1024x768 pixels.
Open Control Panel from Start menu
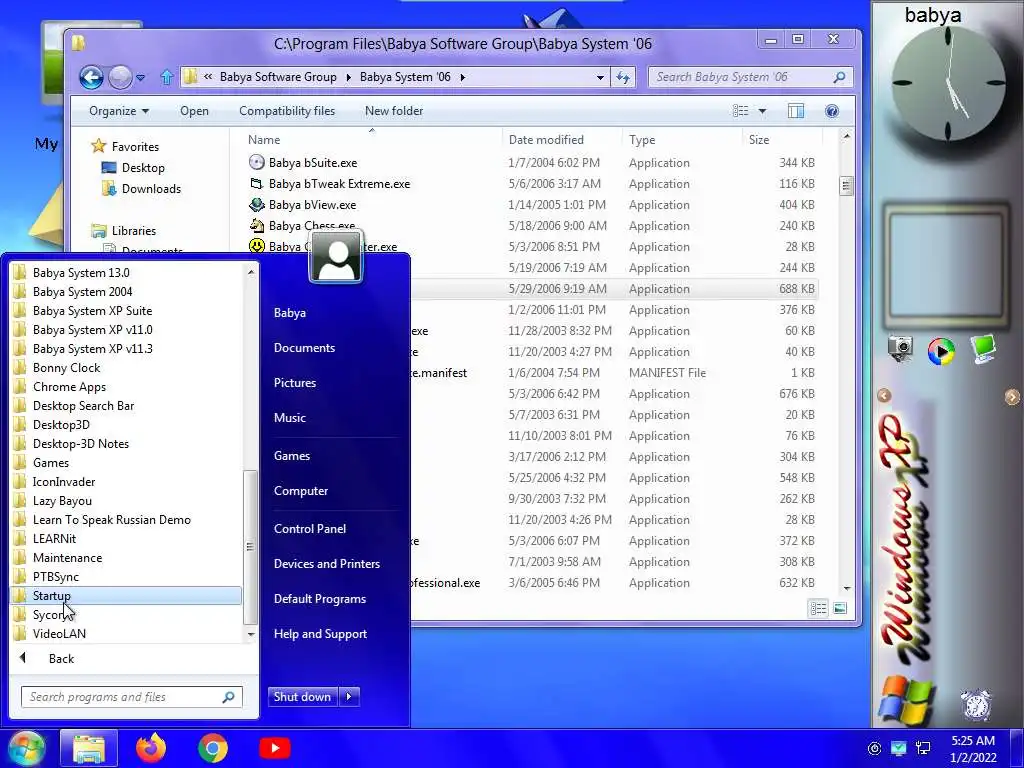coord(310,529)
